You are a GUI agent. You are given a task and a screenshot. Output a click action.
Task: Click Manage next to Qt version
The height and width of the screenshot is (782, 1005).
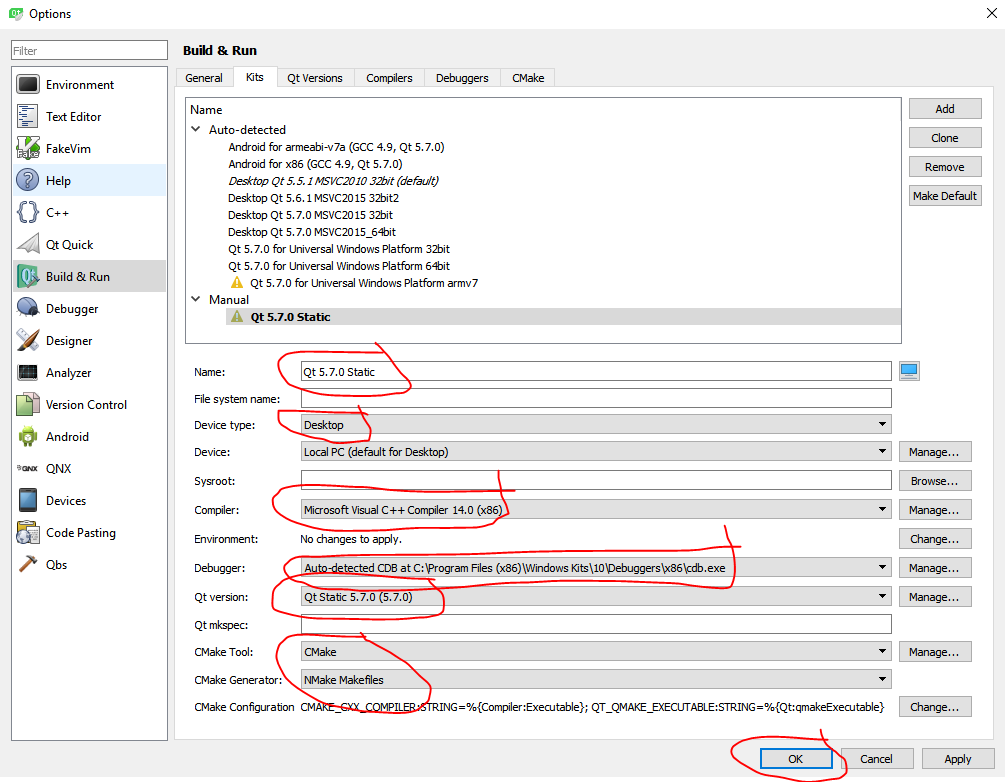click(934, 597)
